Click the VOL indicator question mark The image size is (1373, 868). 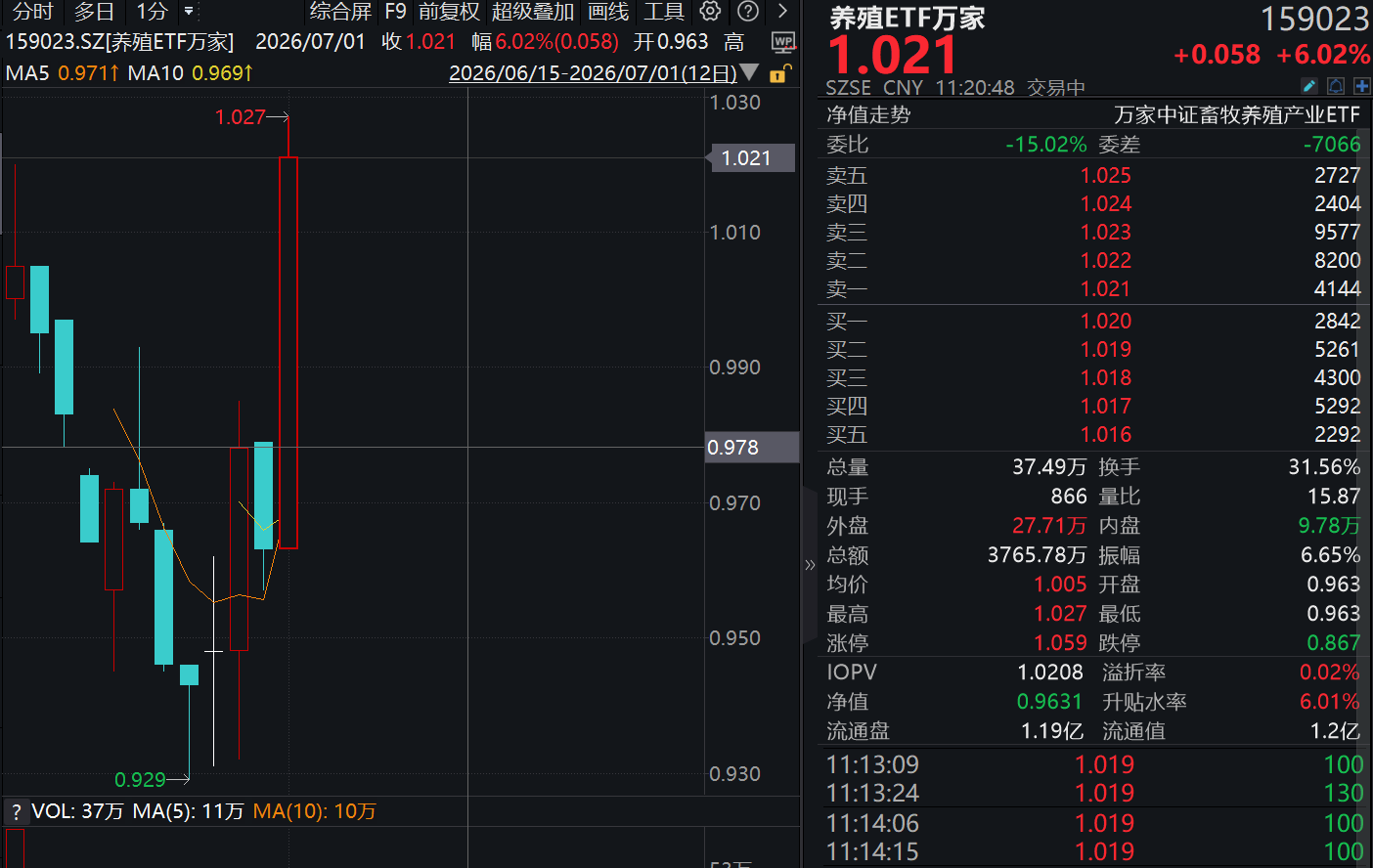[x=16, y=812]
